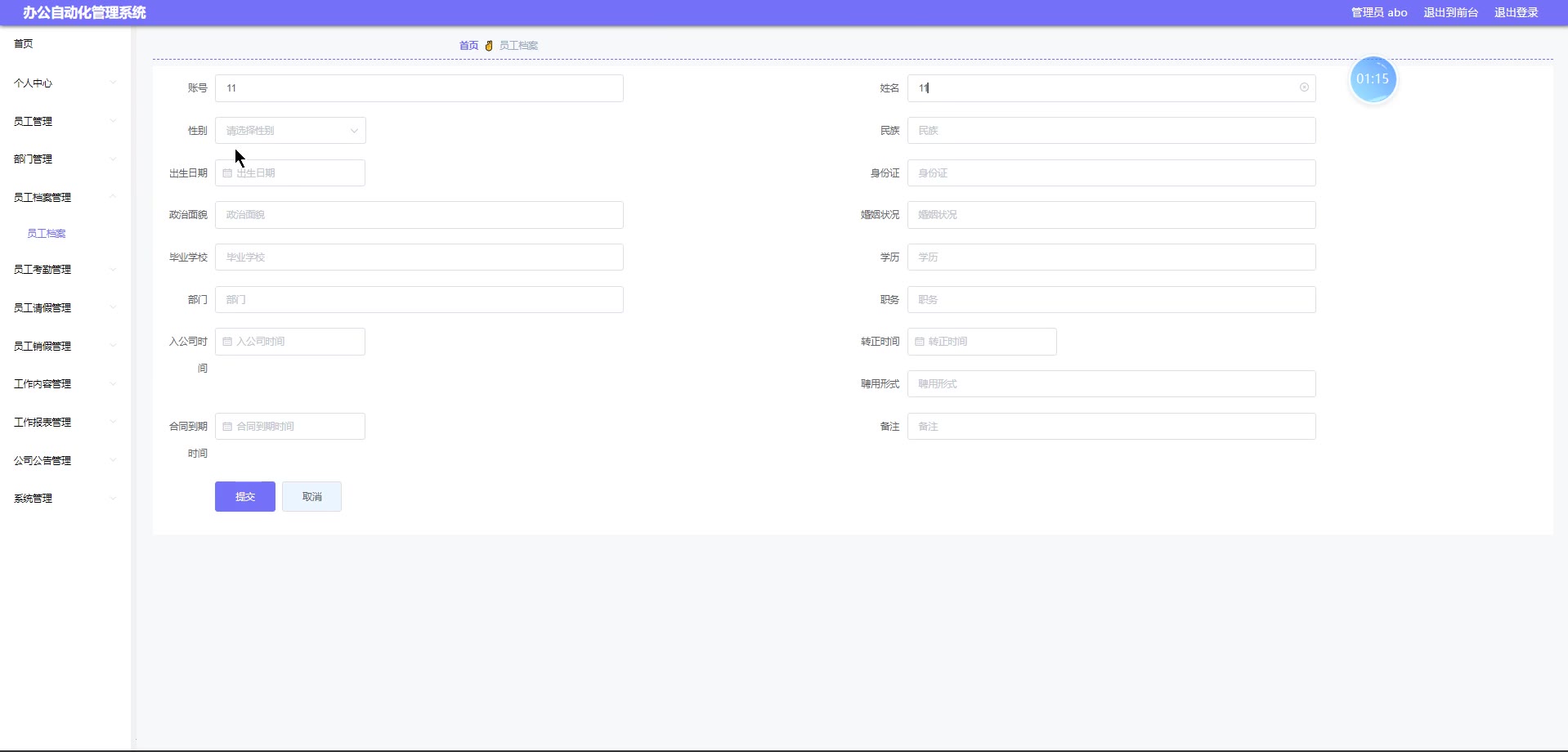Click the 身份证 input field
This screenshot has width=1568, height=752.
[1112, 173]
